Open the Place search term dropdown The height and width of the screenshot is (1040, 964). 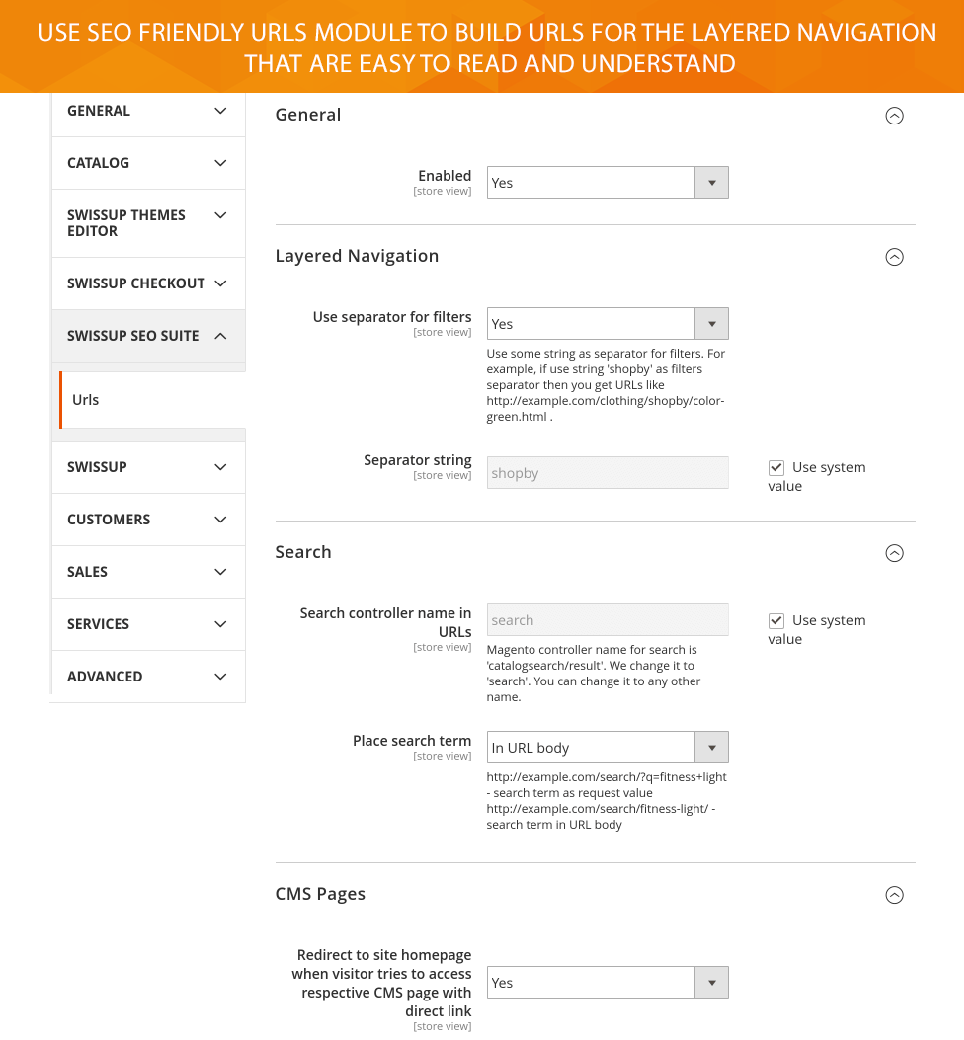point(608,748)
